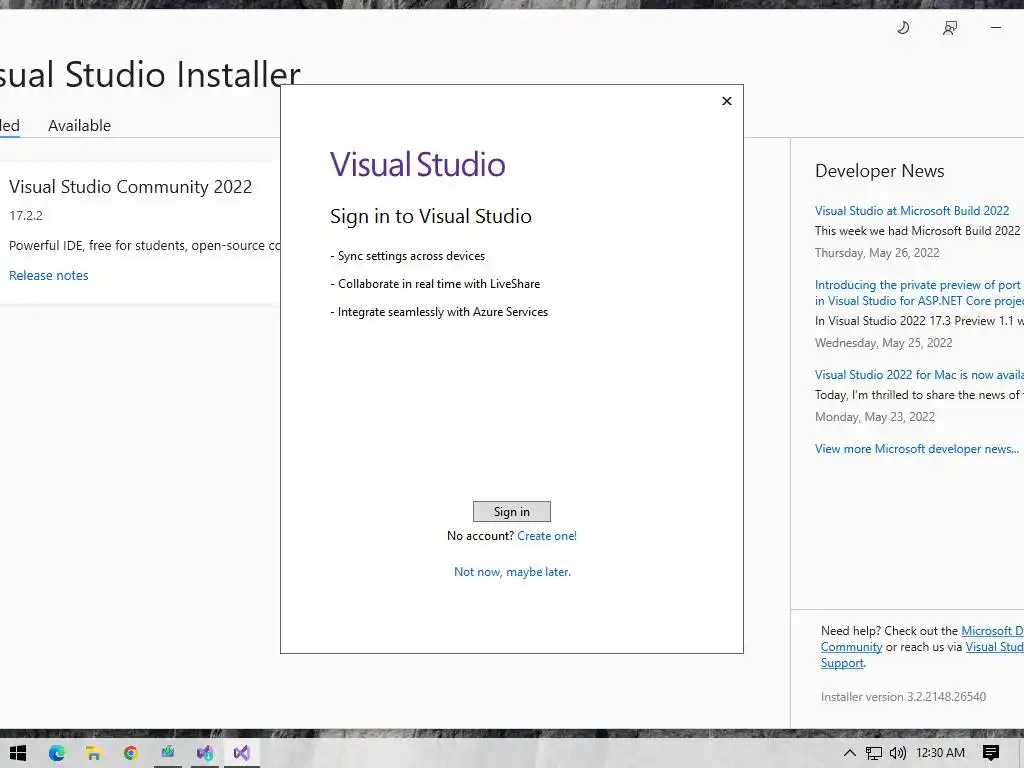Click Installer version 3.2.2148.26540 text

click(x=903, y=697)
